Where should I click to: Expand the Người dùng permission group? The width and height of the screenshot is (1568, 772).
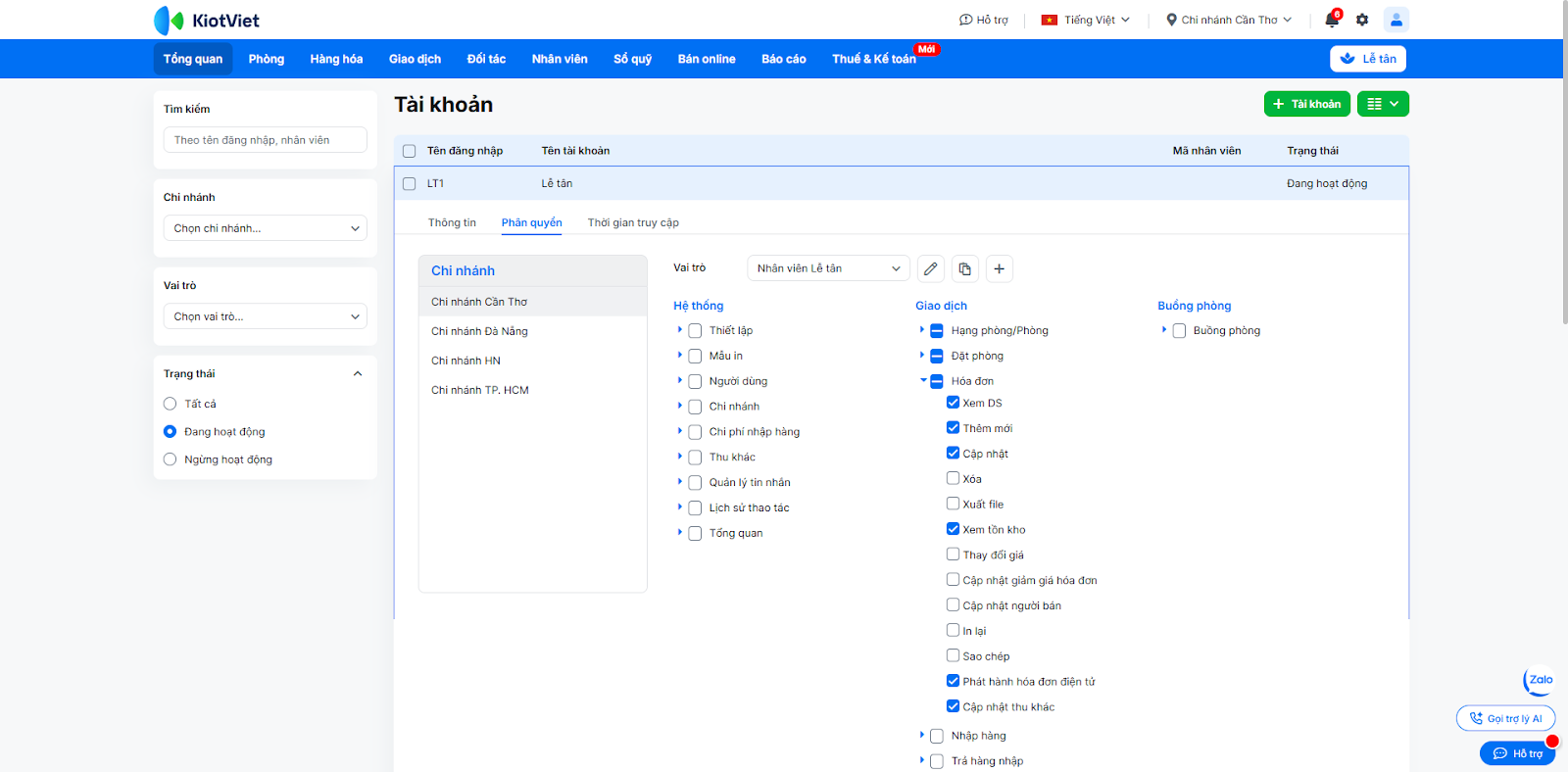point(680,381)
